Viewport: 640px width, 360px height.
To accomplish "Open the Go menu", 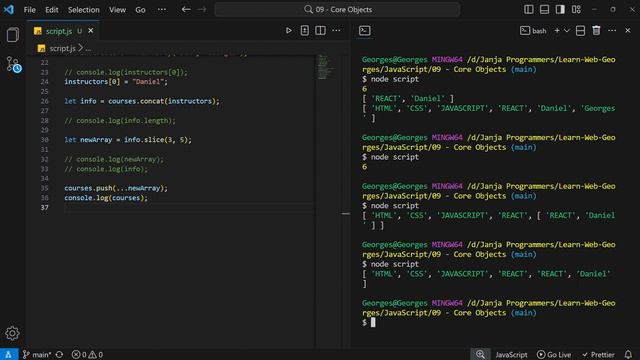I will click(140, 9).
